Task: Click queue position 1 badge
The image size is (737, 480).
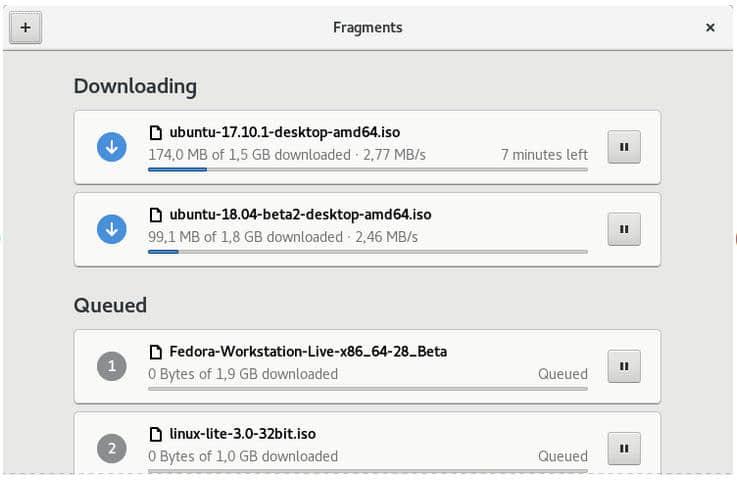Action: tap(112, 367)
